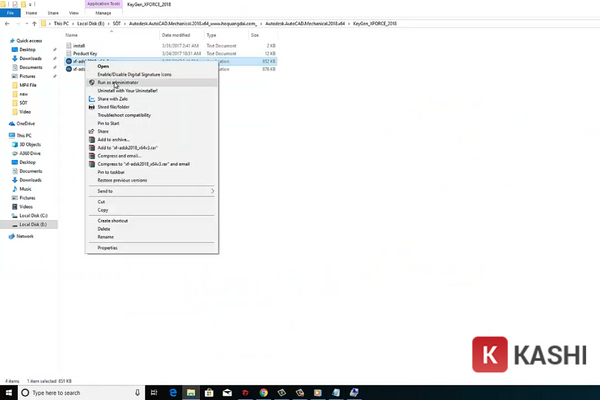Click SỐT in the address bar path
This screenshot has width=600, height=400.
[117, 24]
